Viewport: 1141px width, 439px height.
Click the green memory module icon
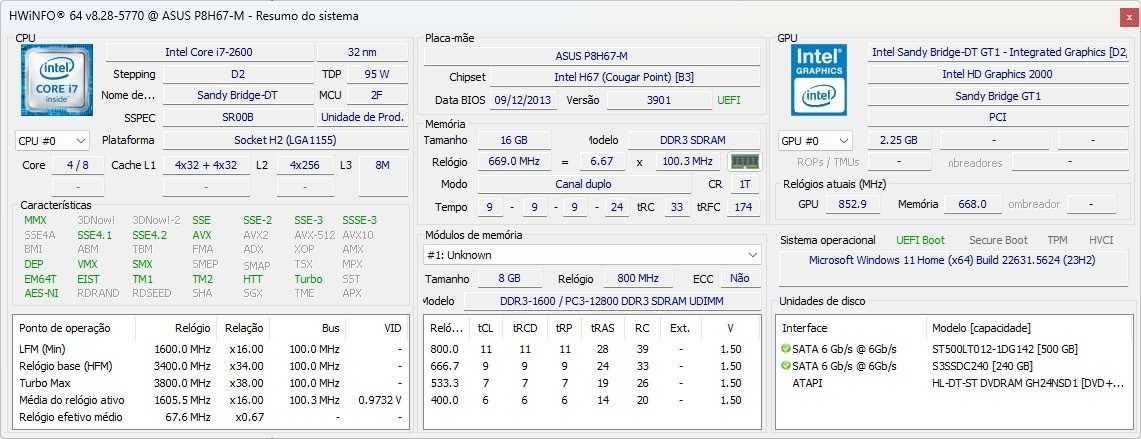click(x=744, y=162)
